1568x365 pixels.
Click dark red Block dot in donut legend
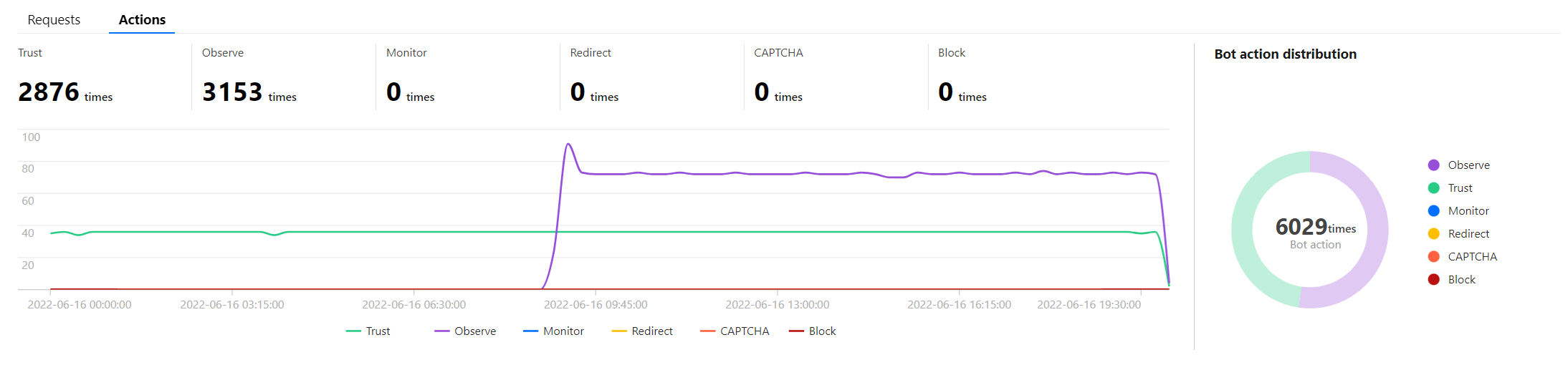coord(1433,280)
